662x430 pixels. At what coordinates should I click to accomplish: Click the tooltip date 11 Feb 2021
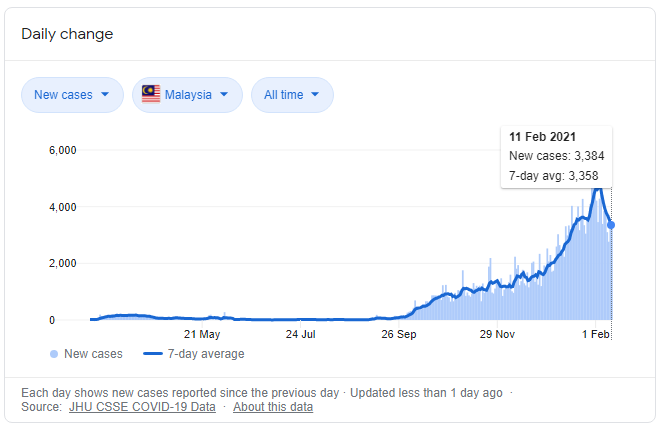point(542,136)
